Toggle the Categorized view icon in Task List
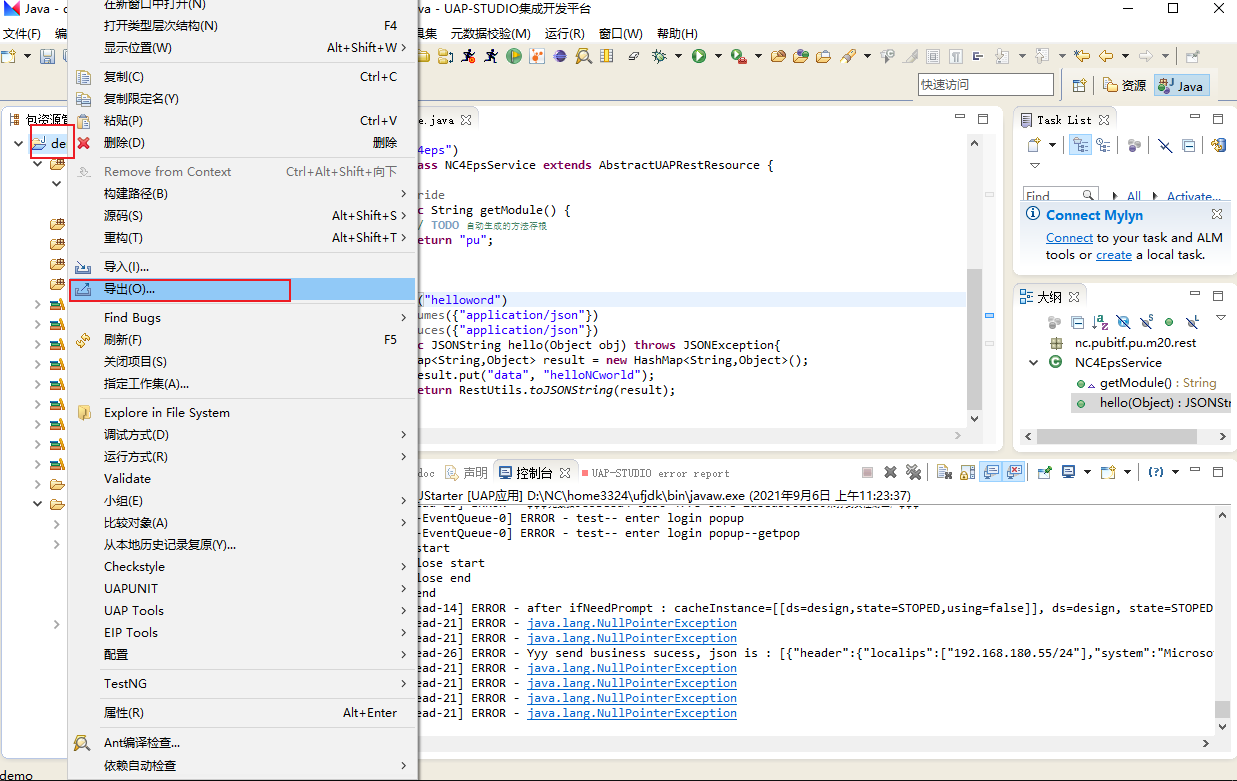The height and width of the screenshot is (781, 1237). click(x=1081, y=146)
